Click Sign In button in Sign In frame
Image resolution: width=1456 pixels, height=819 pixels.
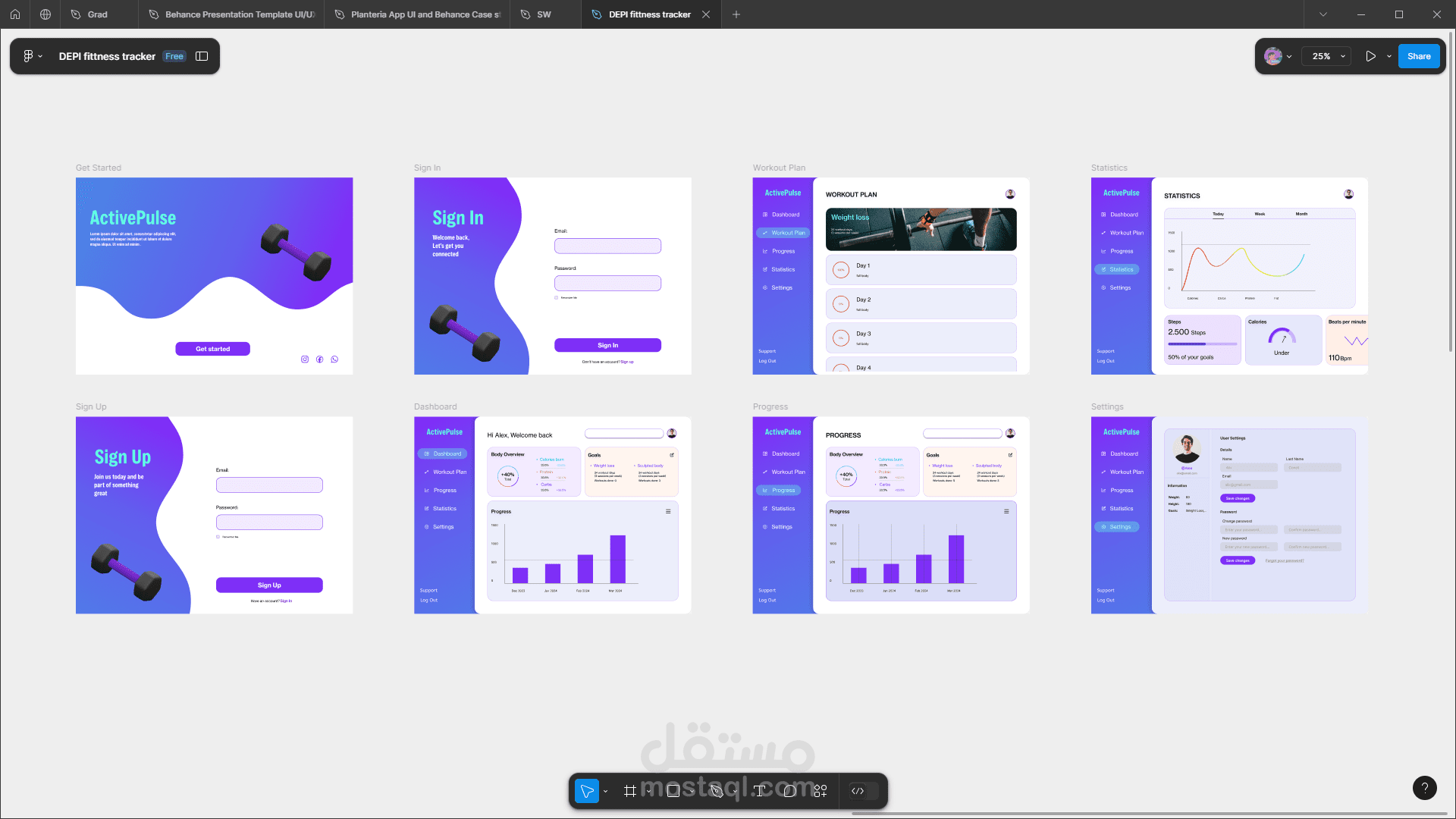[607, 345]
